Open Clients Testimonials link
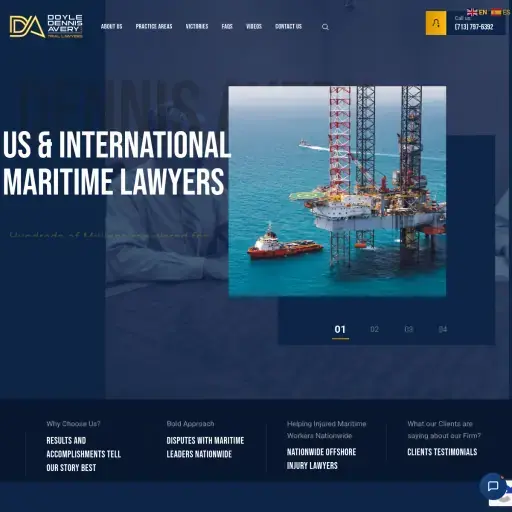The image size is (512, 512). point(442,452)
